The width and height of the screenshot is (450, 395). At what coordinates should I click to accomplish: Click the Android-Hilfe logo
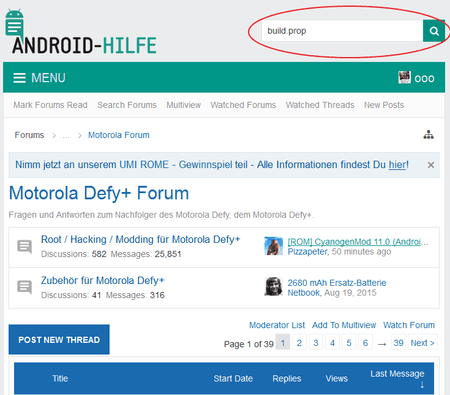(81, 32)
